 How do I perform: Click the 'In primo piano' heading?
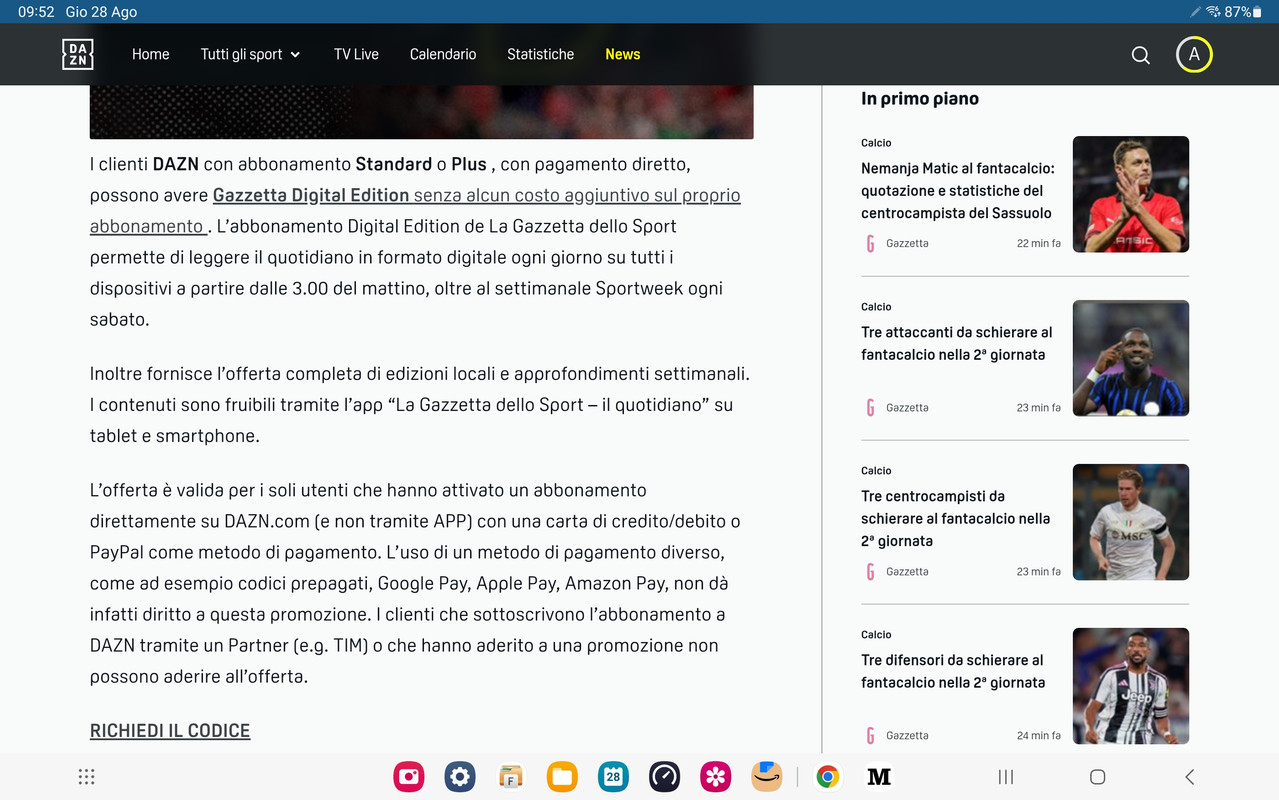pyautogui.click(x=920, y=98)
